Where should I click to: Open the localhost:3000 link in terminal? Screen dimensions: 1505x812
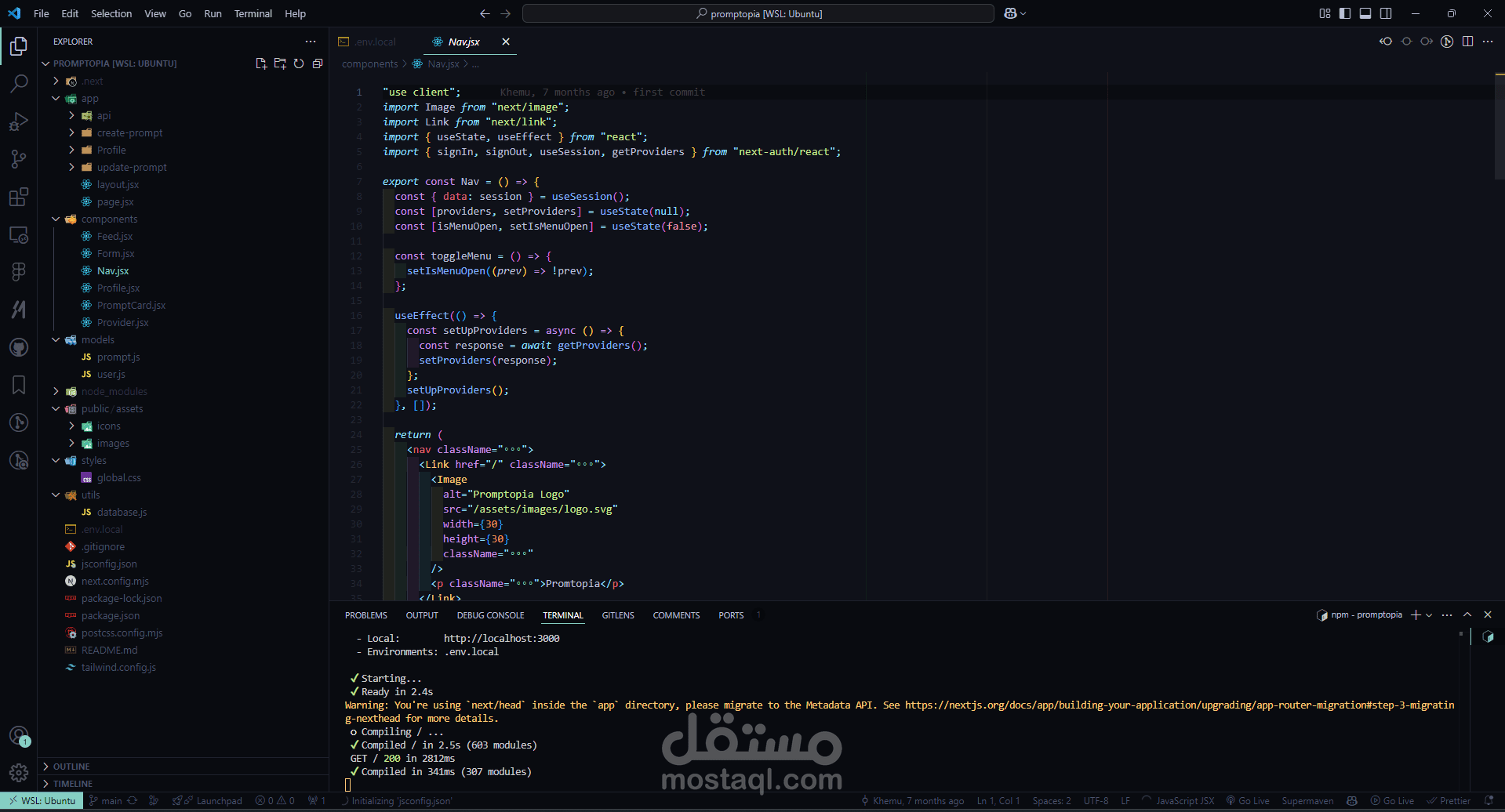[x=502, y=638]
